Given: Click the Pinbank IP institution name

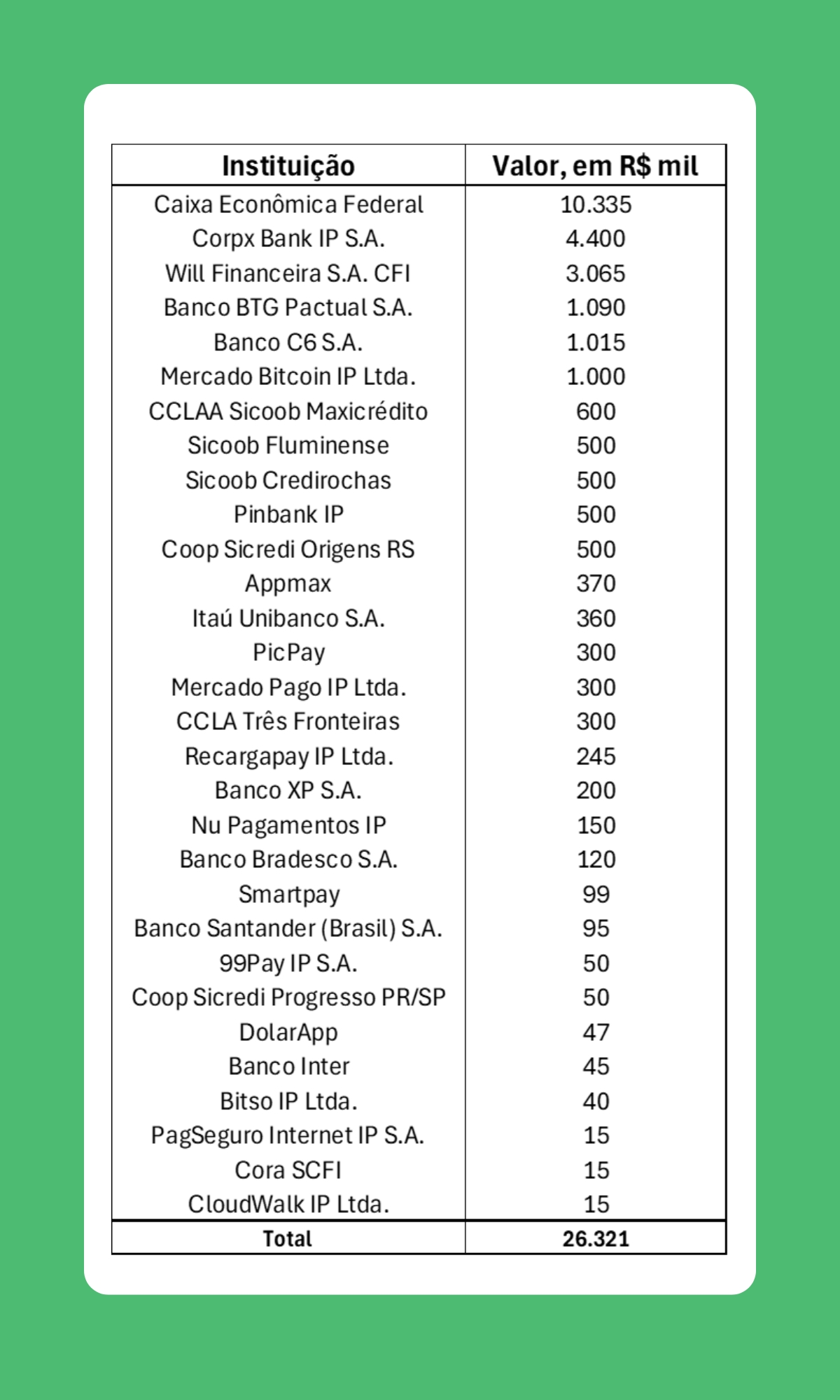Looking at the screenshot, I should (288, 514).
